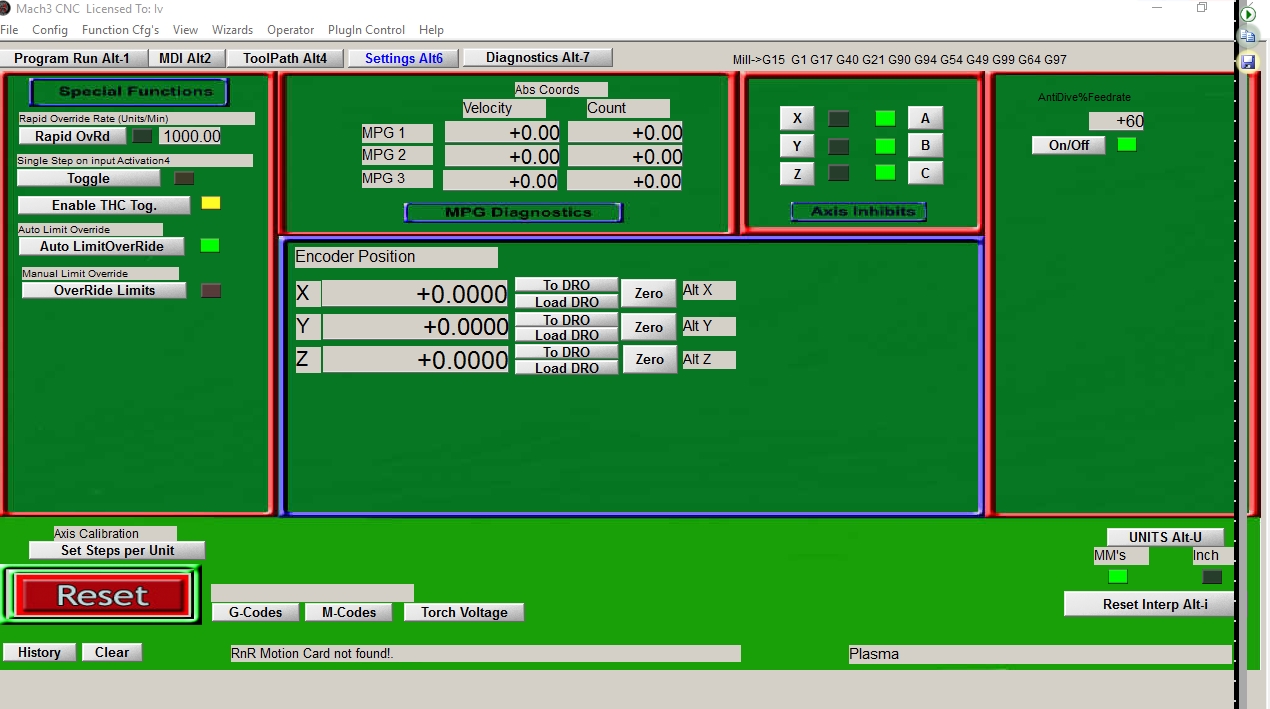Open the M-Codes reference button
Image resolution: width=1270 pixels, height=709 pixels.
(349, 612)
